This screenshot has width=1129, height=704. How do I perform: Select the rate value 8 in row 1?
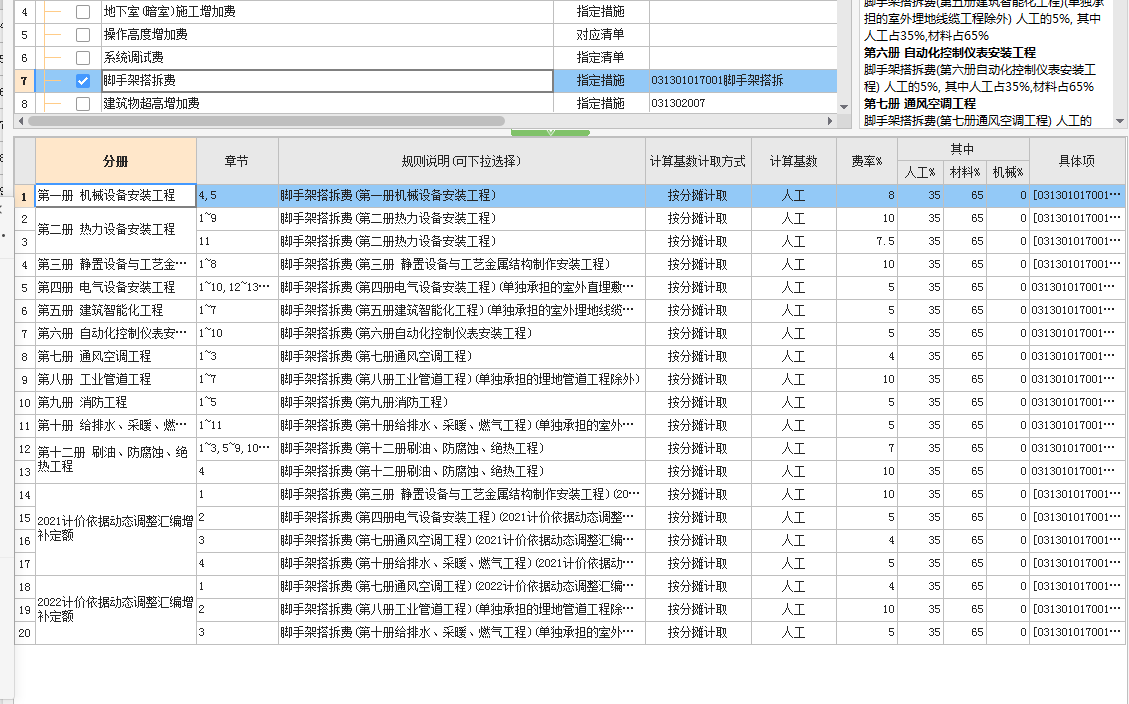pyautogui.click(x=866, y=196)
